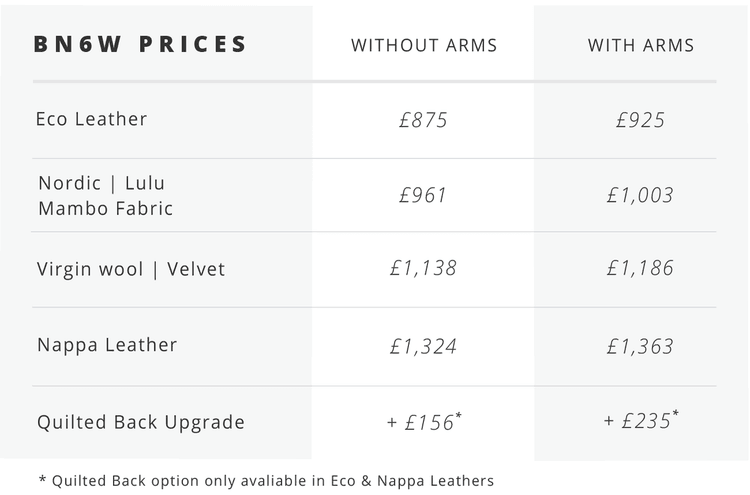Screen dimensions: 750x495
Task: Click the Eco Leather row label
Action: pyautogui.click(x=92, y=119)
